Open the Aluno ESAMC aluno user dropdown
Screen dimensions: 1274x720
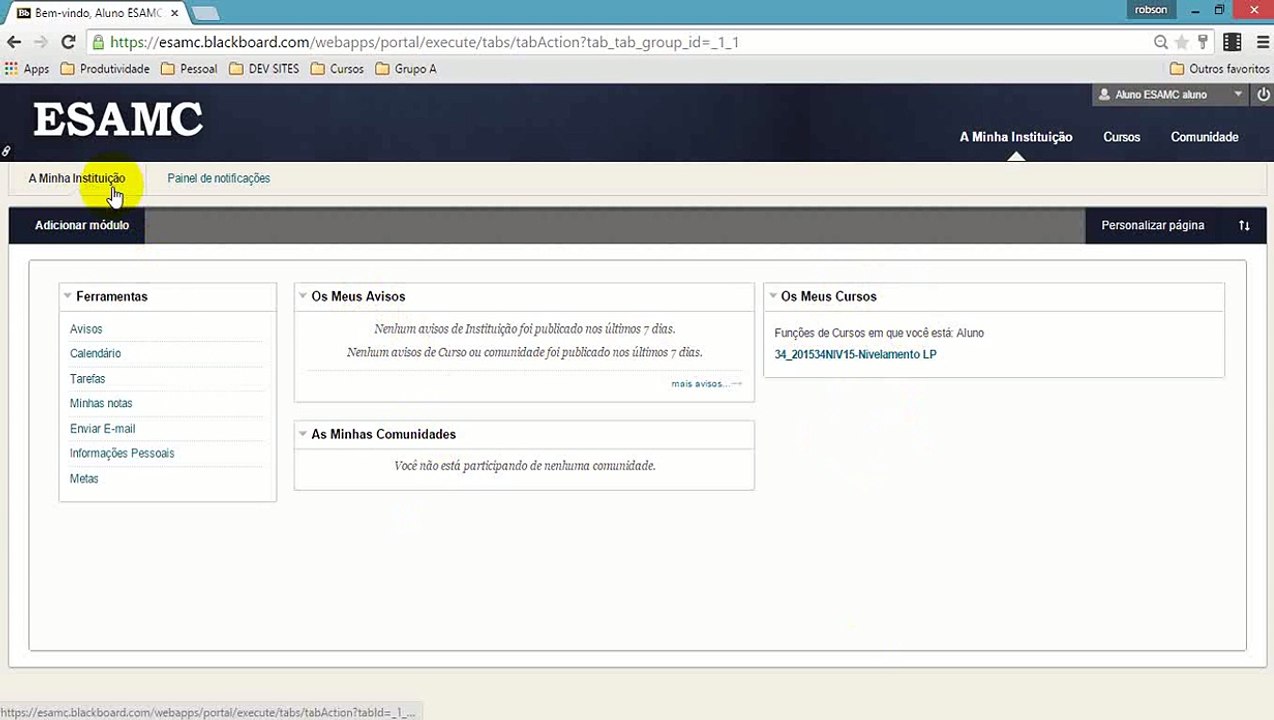pos(1171,94)
